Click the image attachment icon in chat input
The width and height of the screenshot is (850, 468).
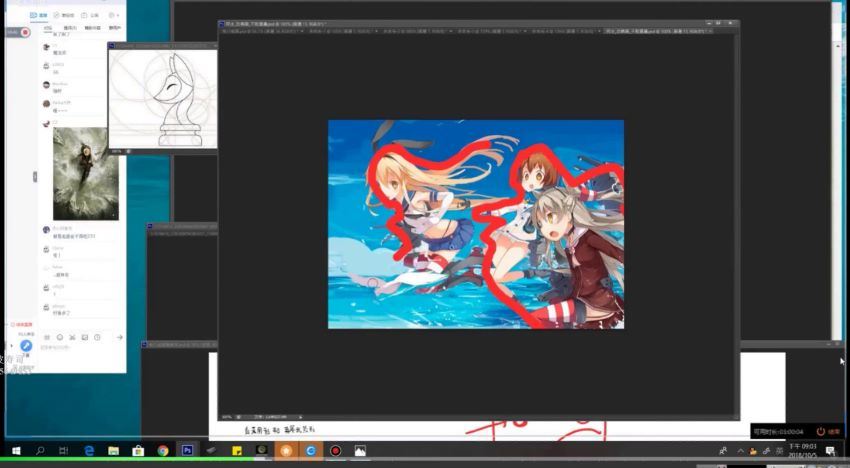[85, 337]
